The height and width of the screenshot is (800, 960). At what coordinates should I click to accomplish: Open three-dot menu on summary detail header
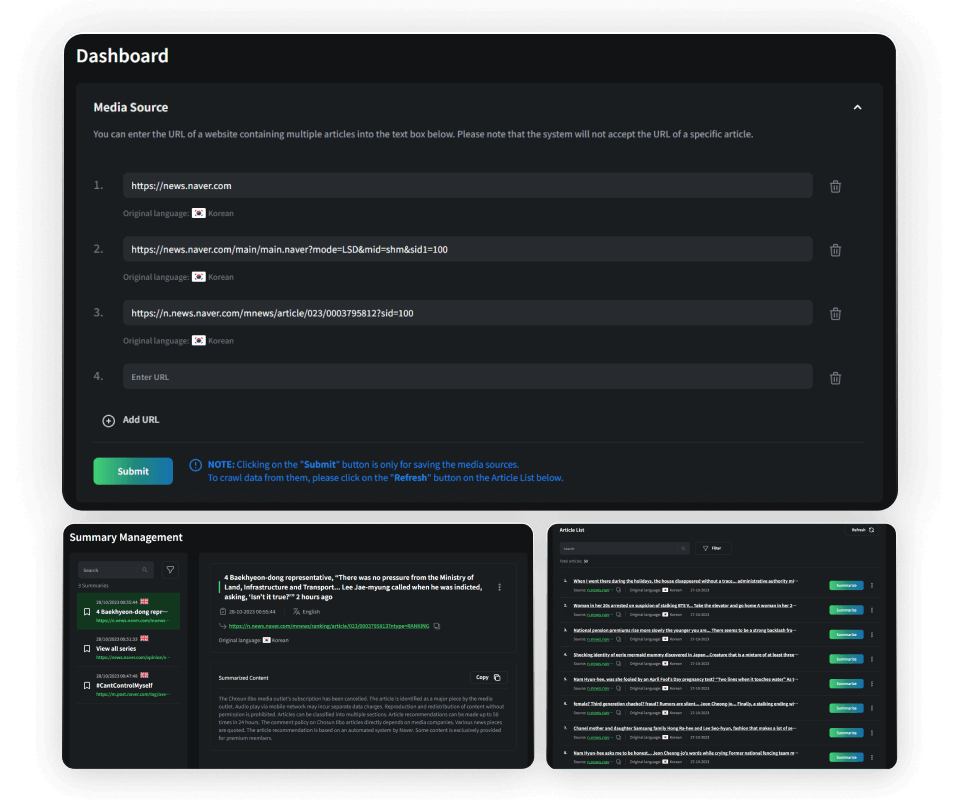pyautogui.click(x=500, y=587)
